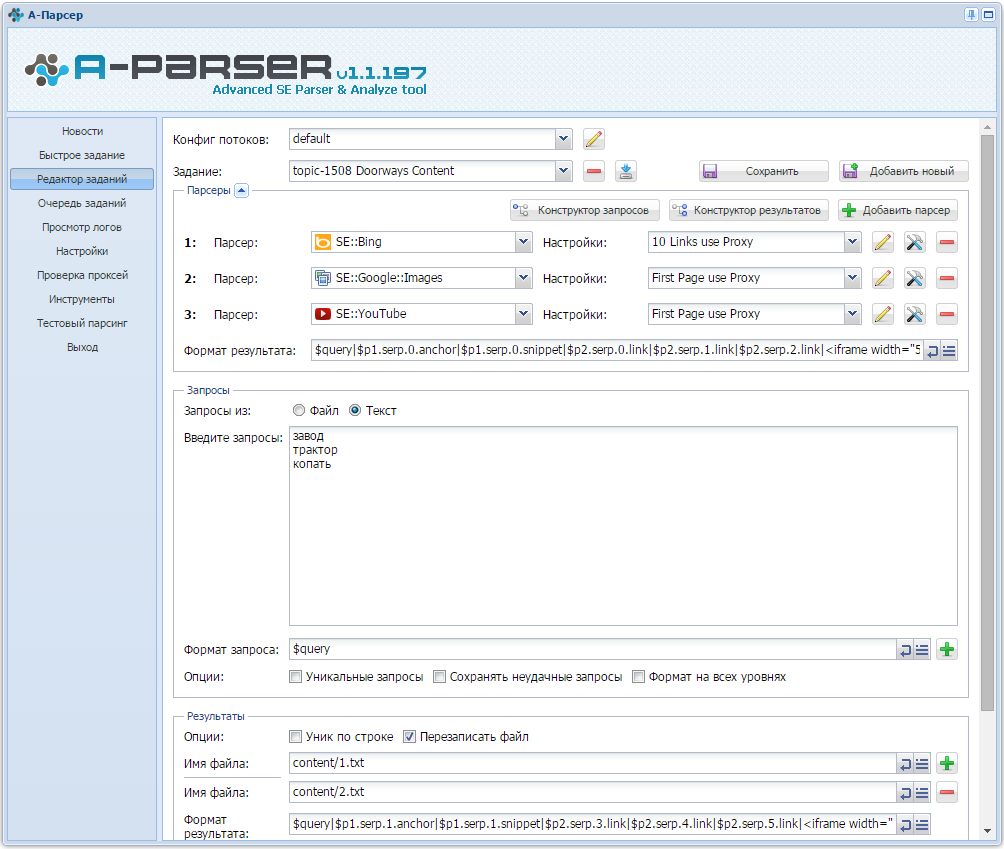Edit the thread config with pencil icon

594,139
